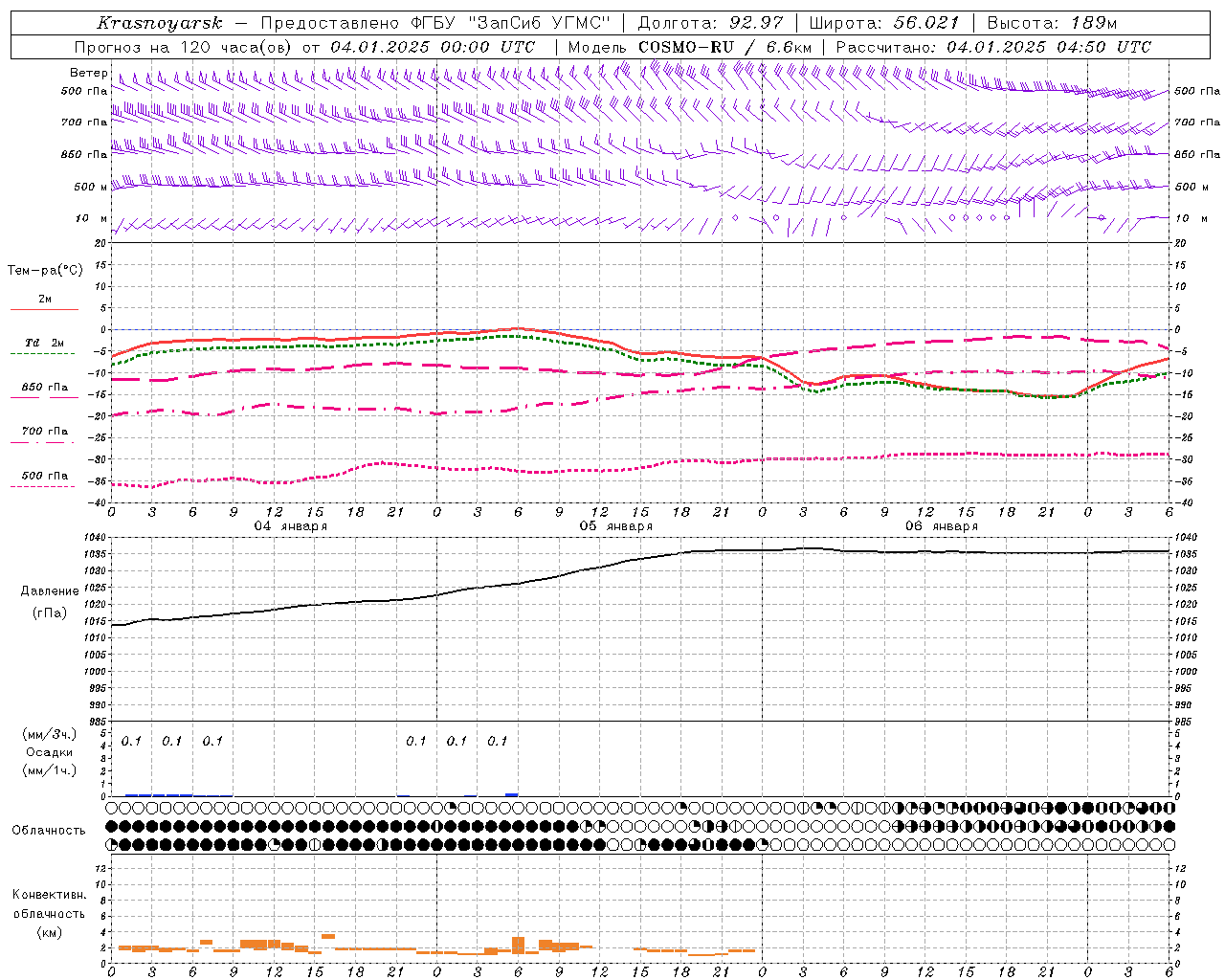Click the 1040 tick on left pressure axis
Screen dimensions: 1225x980
coord(96,537)
